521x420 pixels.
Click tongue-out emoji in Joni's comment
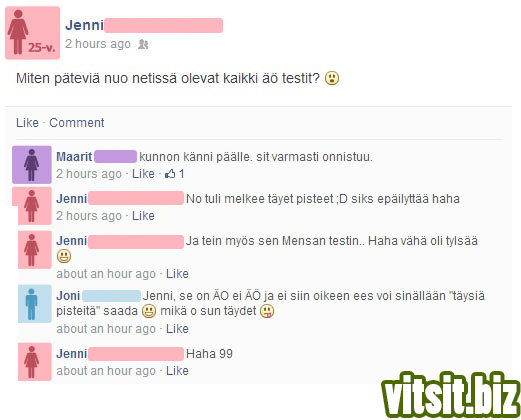click(x=267, y=311)
